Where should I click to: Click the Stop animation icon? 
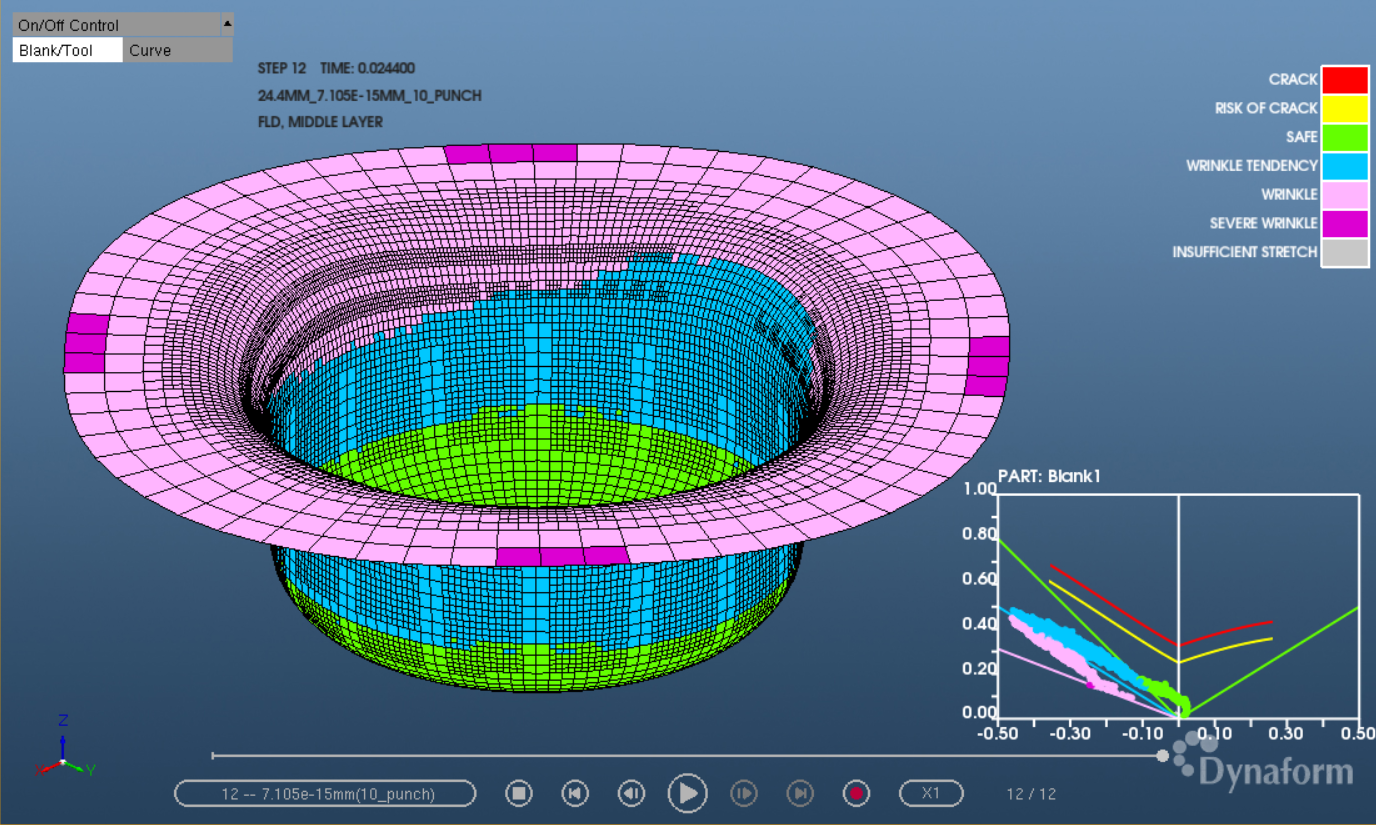pos(518,794)
